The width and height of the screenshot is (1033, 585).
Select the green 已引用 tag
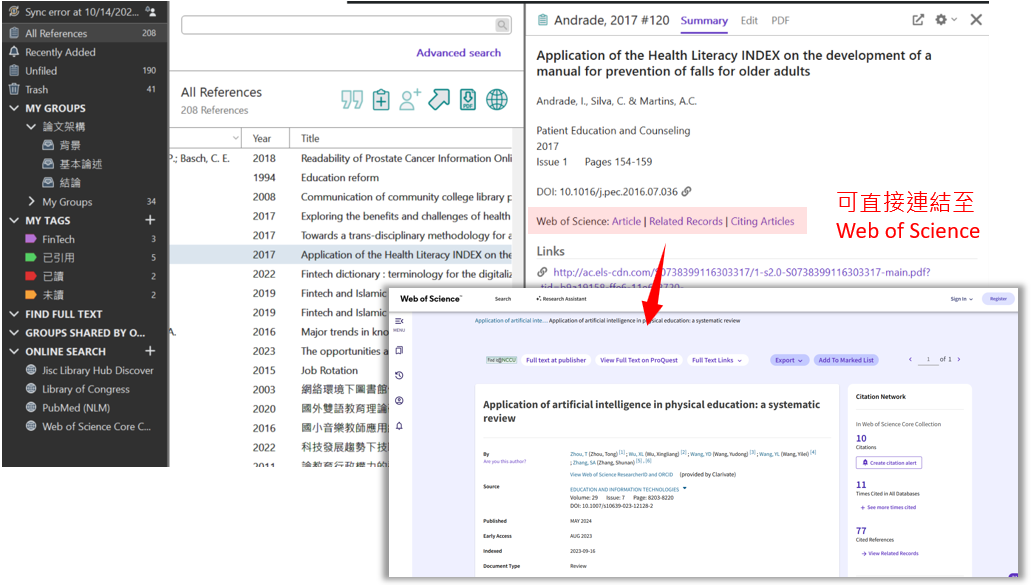58,258
